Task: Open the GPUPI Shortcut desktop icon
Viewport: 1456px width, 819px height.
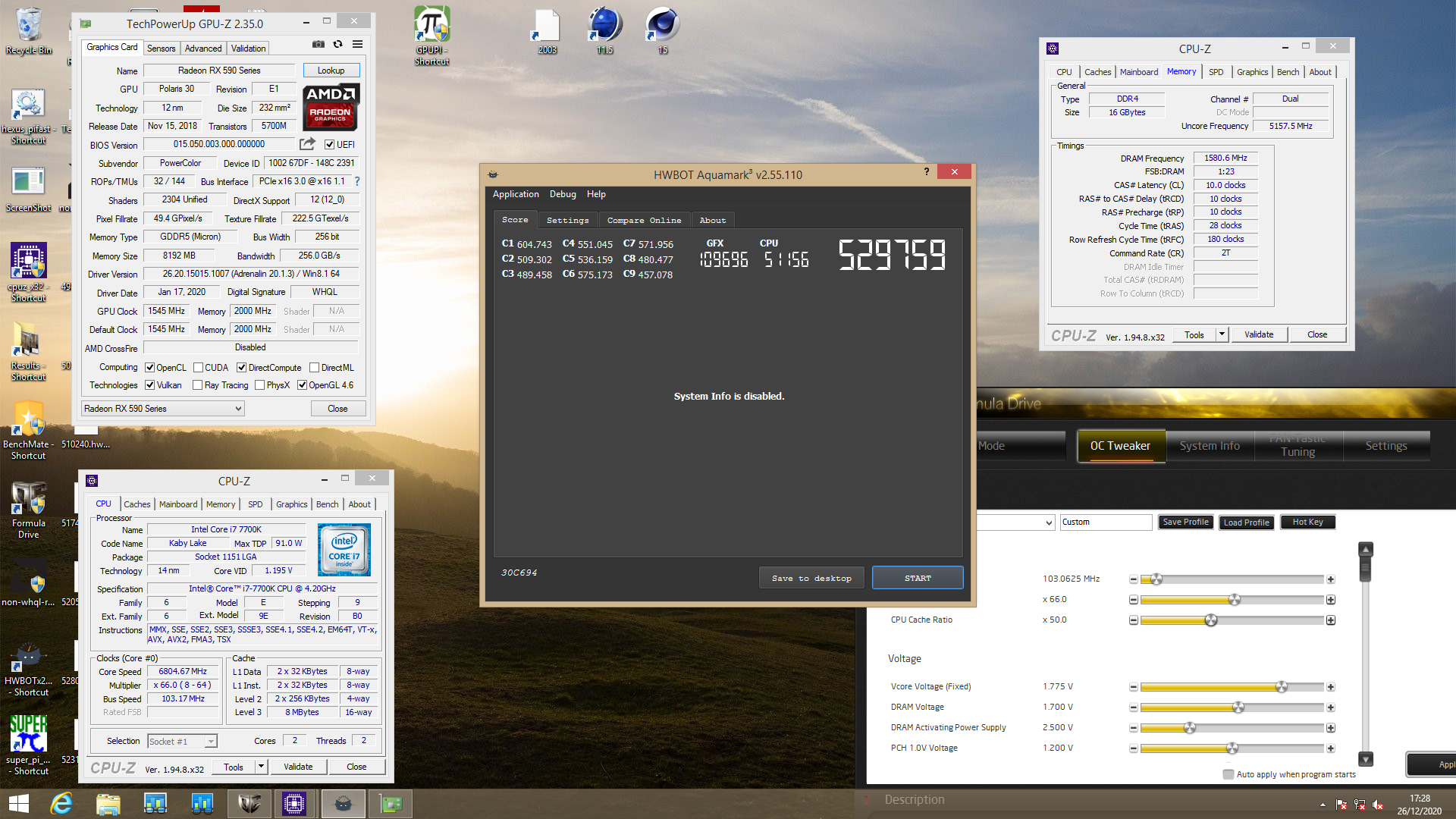Action: tap(432, 36)
